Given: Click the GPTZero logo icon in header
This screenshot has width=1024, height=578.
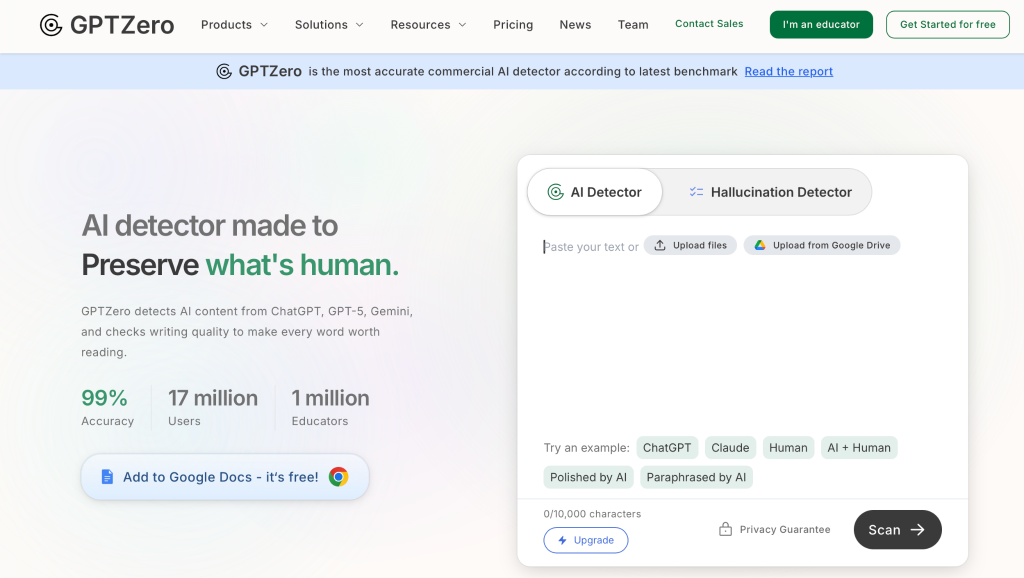Looking at the screenshot, I should pos(51,25).
